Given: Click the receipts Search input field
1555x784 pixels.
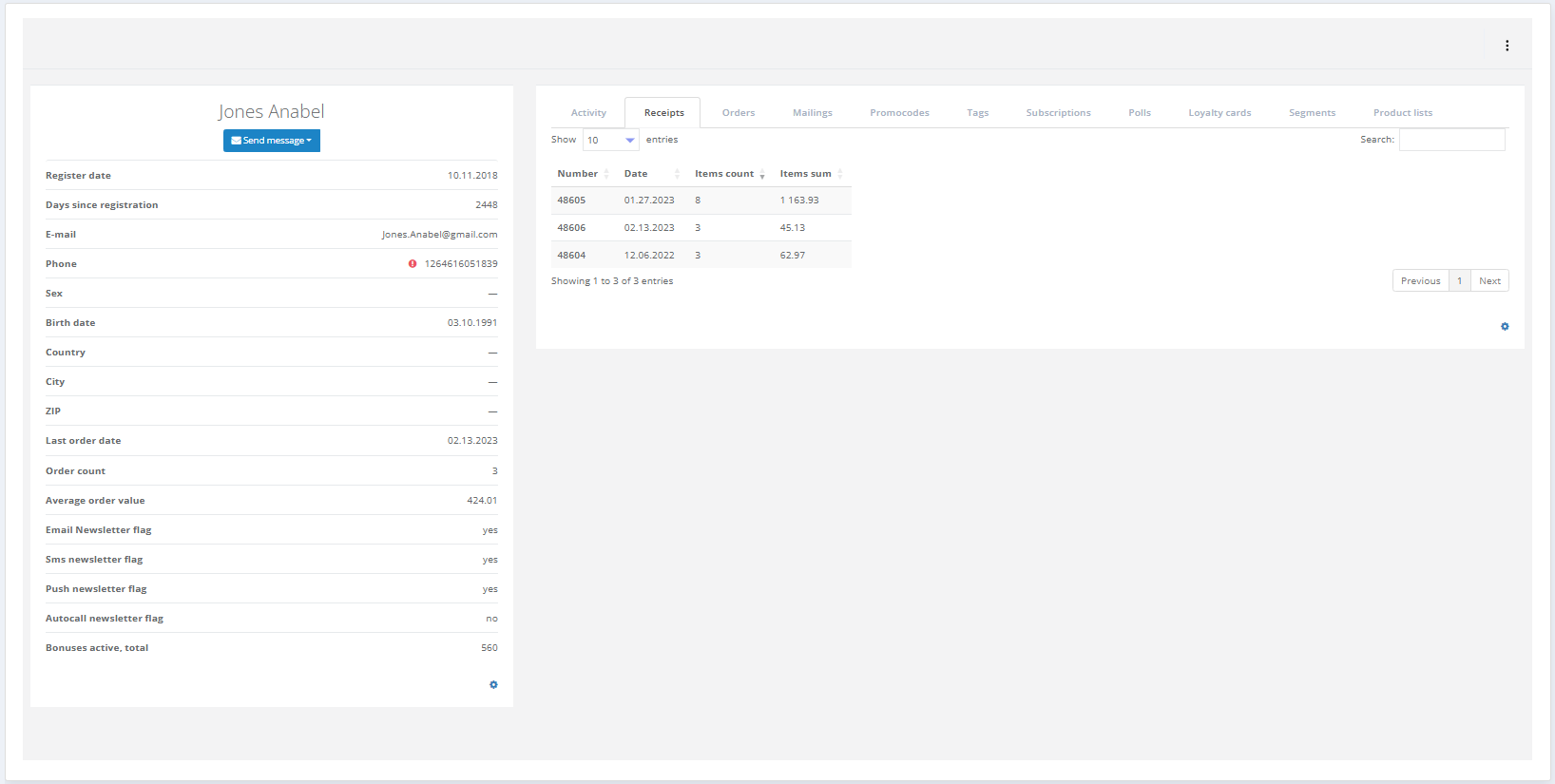Looking at the screenshot, I should coord(1451,140).
